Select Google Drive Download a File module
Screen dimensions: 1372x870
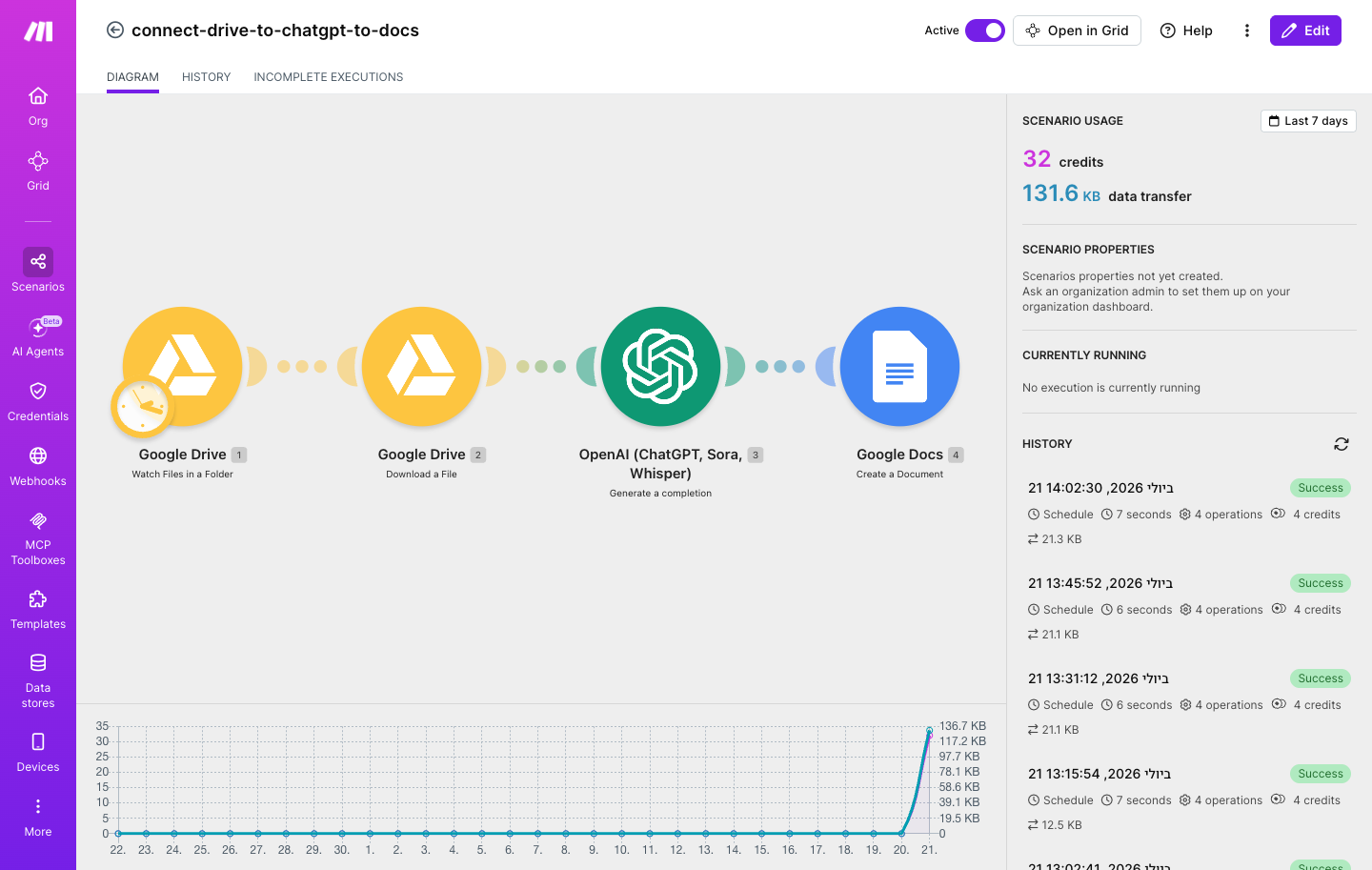click(421, 366)
